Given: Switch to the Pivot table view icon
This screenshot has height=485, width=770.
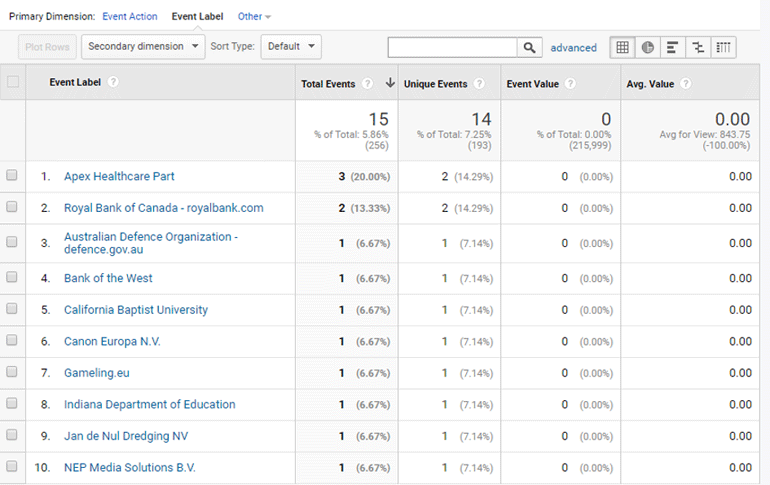Looking at the screenshot, I should 723,48.
